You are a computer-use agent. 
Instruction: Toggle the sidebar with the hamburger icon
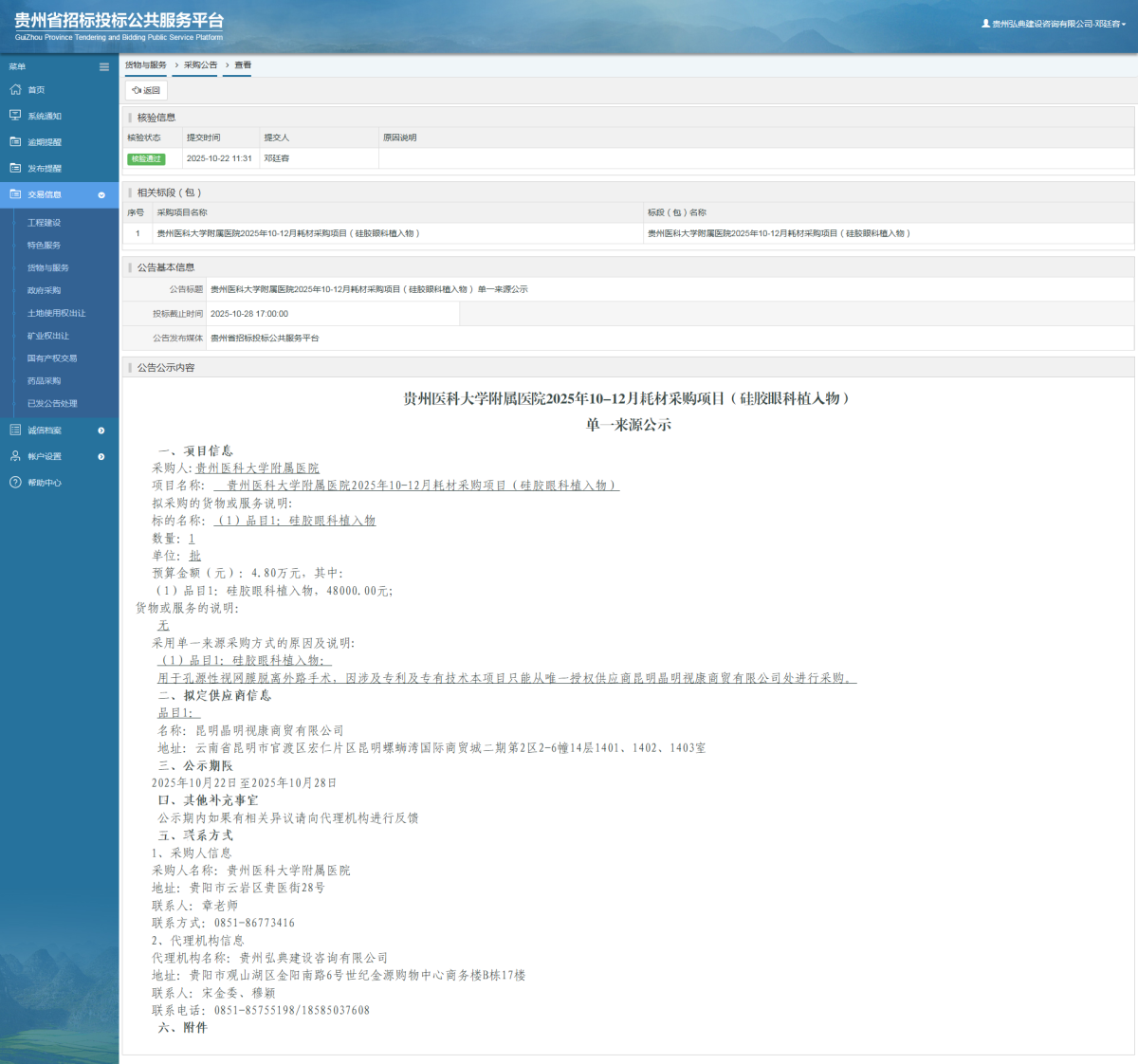tap(103, 66)
